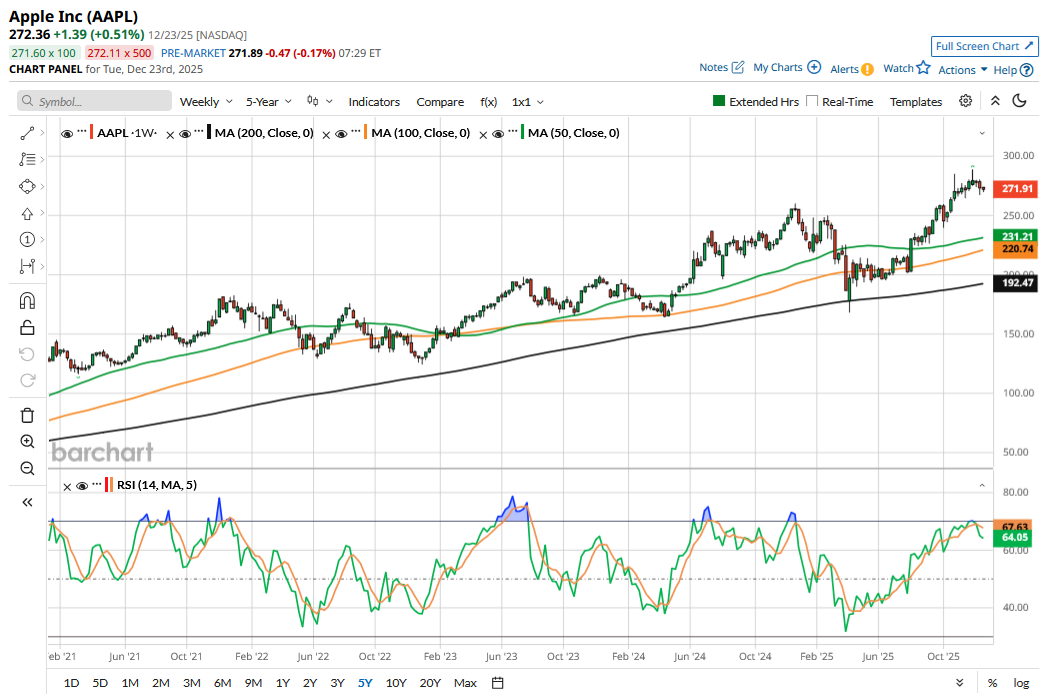
Task: Hide the RSI indicator using eye icon
Action: pyautogui.click(x=82, y=486)
